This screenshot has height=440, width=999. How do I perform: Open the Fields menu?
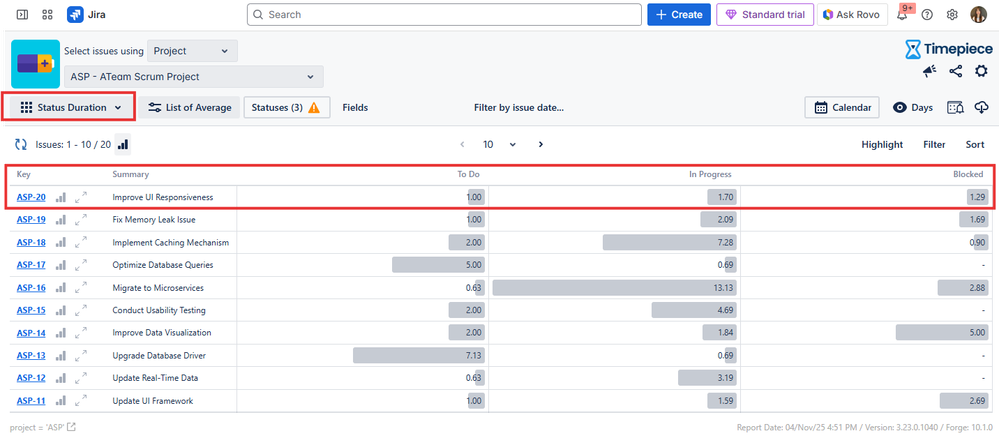click(x=355, y=108)
